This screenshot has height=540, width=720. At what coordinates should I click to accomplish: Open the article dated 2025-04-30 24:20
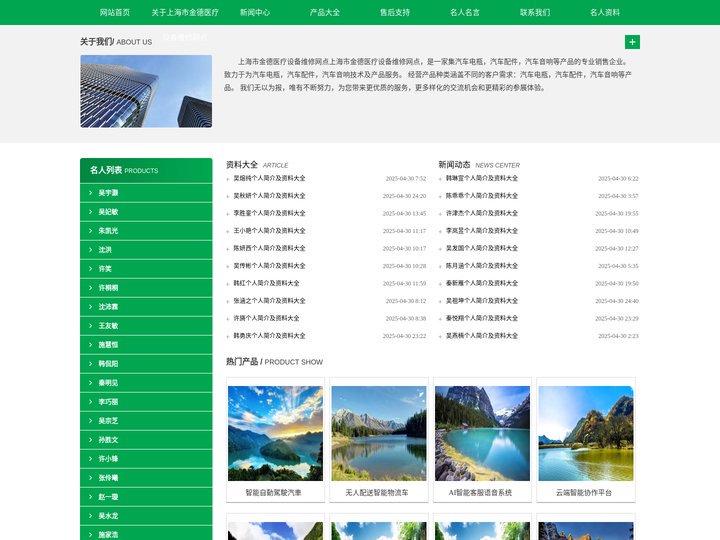point(269,196)
